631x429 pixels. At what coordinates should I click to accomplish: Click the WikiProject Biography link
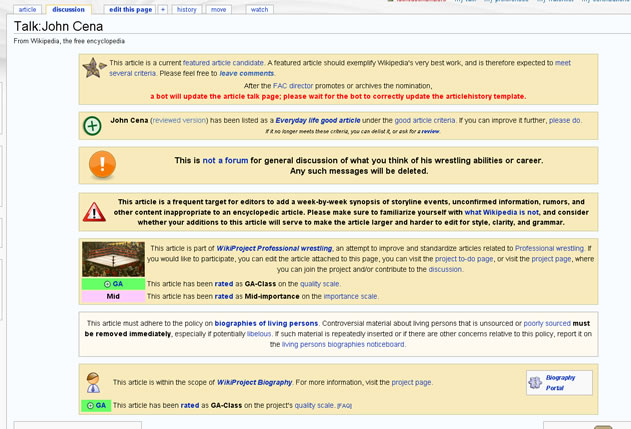[254, 382]
